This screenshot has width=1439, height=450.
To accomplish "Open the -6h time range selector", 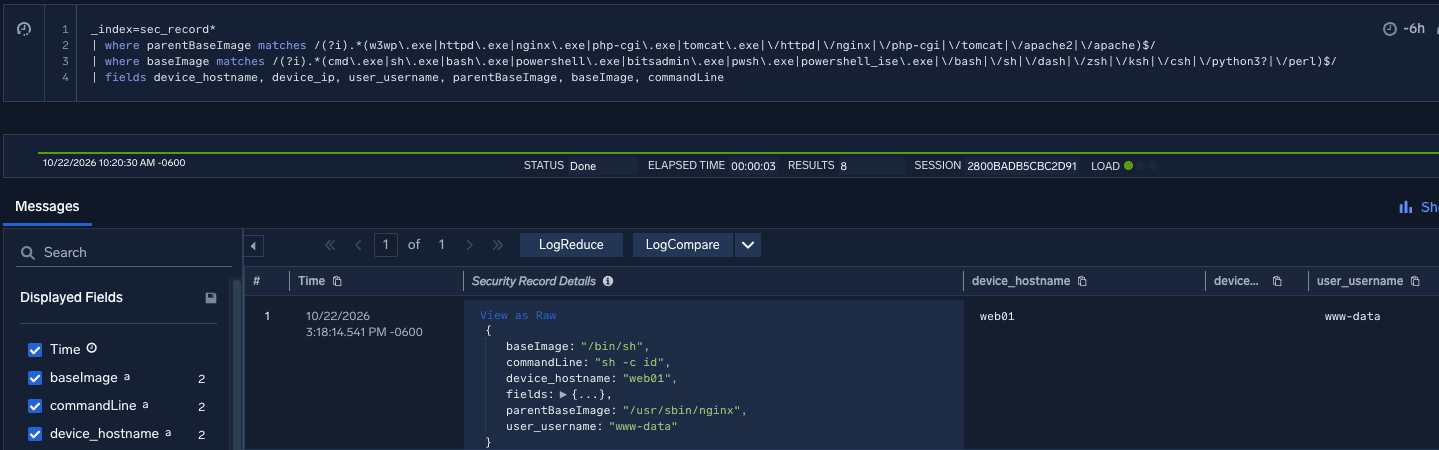I will pos(1403,29).
